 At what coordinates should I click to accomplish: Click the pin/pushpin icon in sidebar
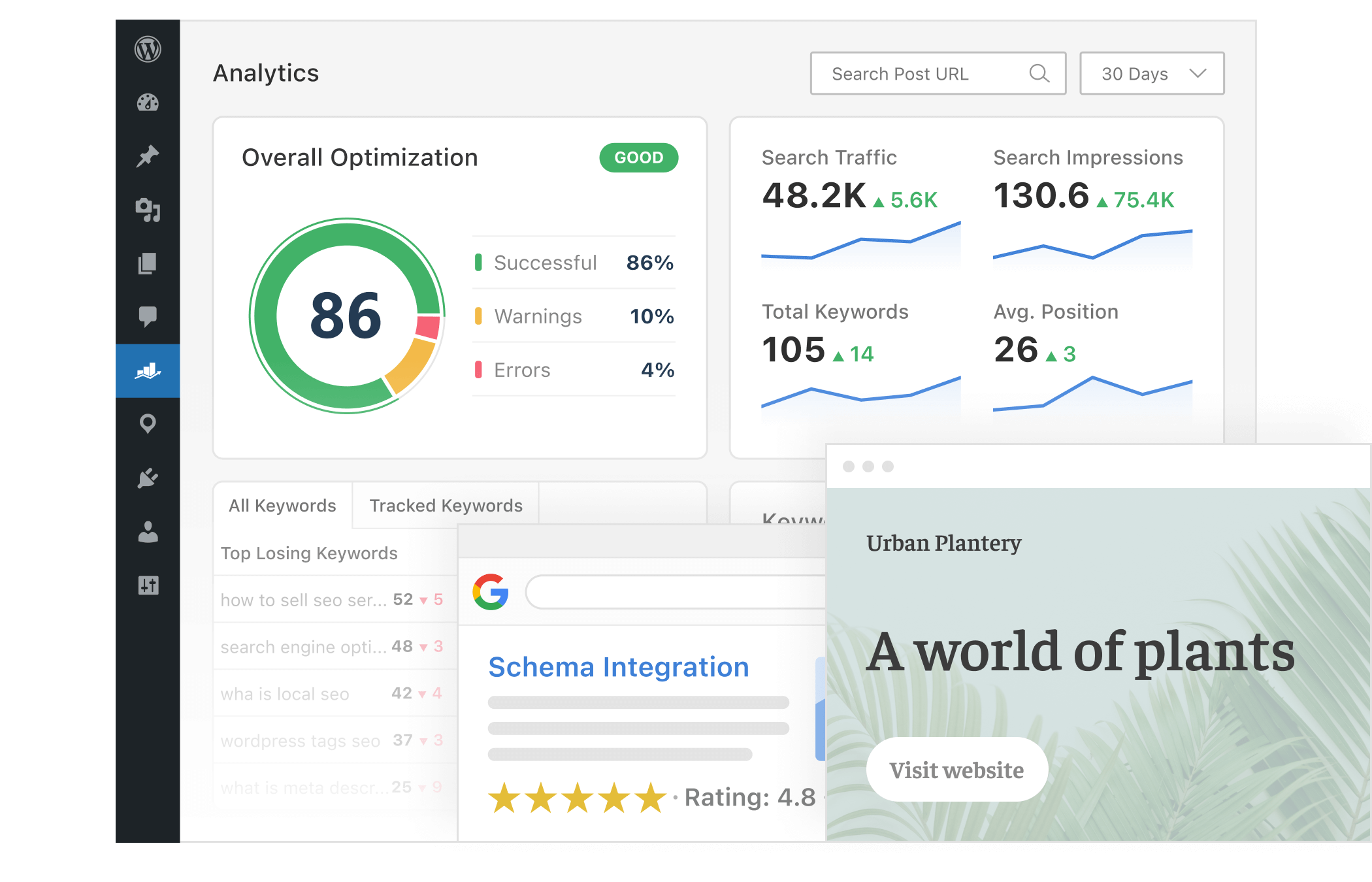(x=151, y=156)
